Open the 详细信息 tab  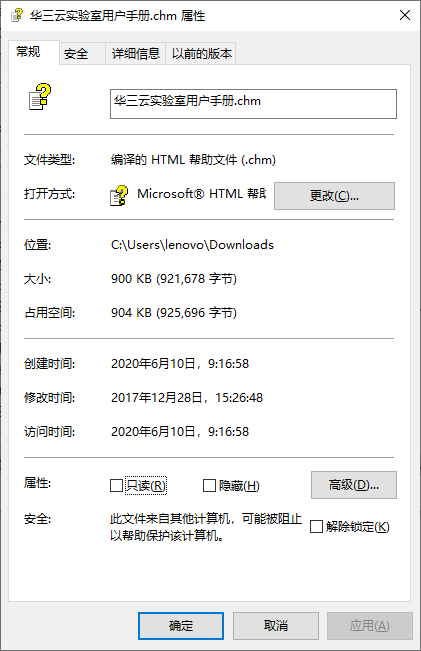tap(136, 54)
